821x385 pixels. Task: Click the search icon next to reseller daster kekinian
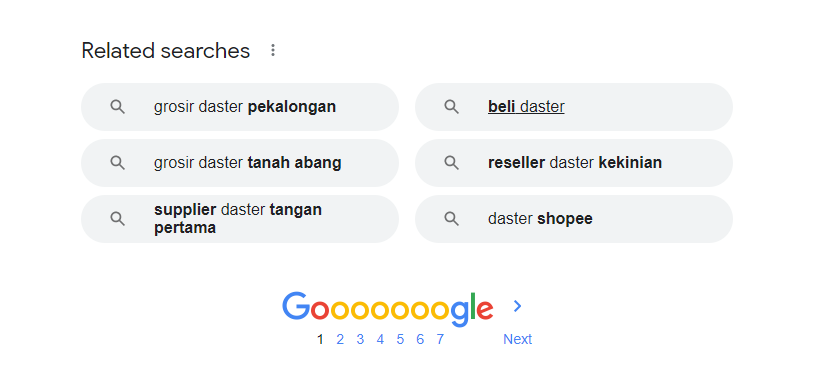pyautogui.click(x=451, y=163)
